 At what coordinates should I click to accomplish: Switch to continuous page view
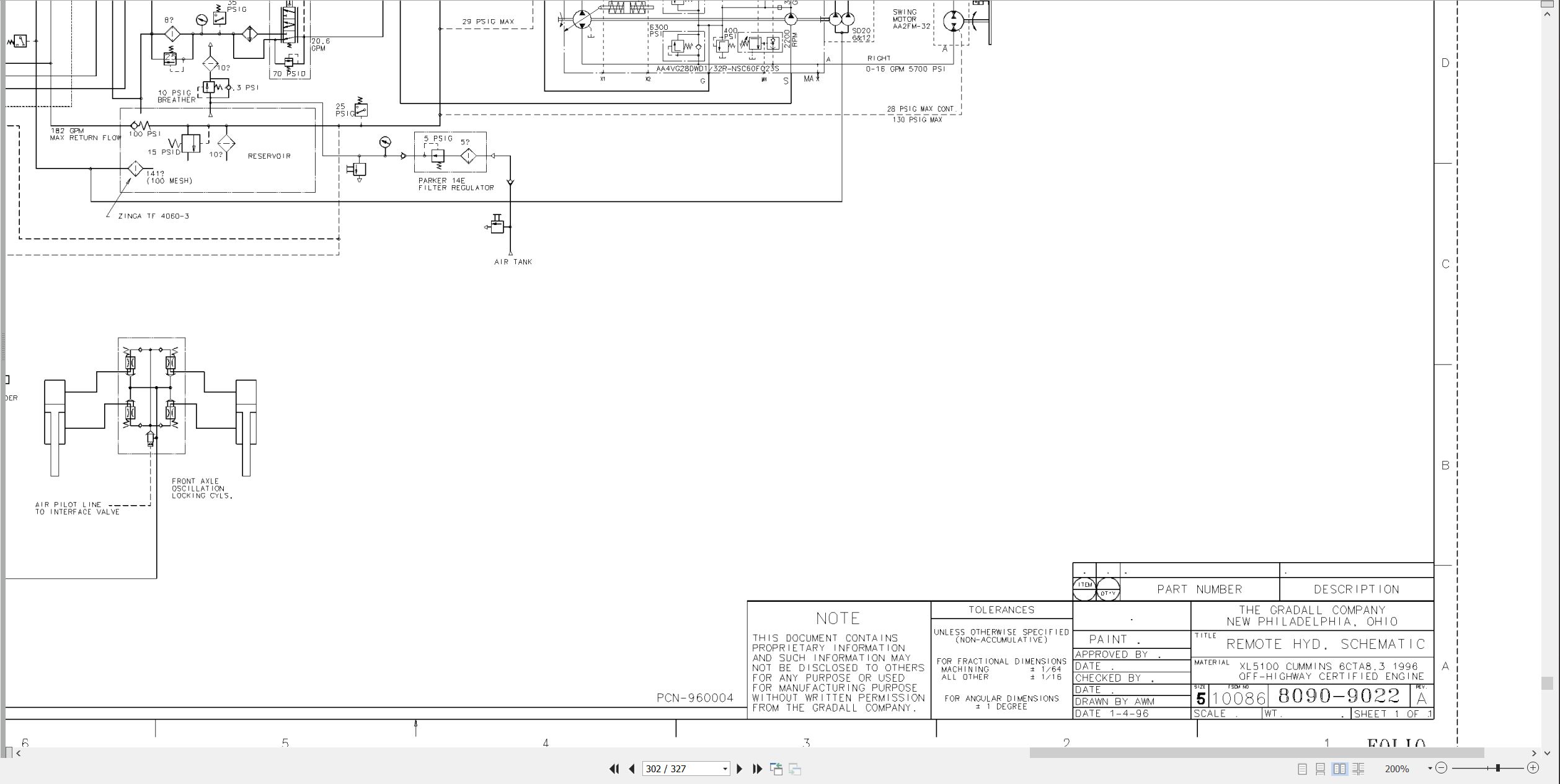click(1321, 769)
